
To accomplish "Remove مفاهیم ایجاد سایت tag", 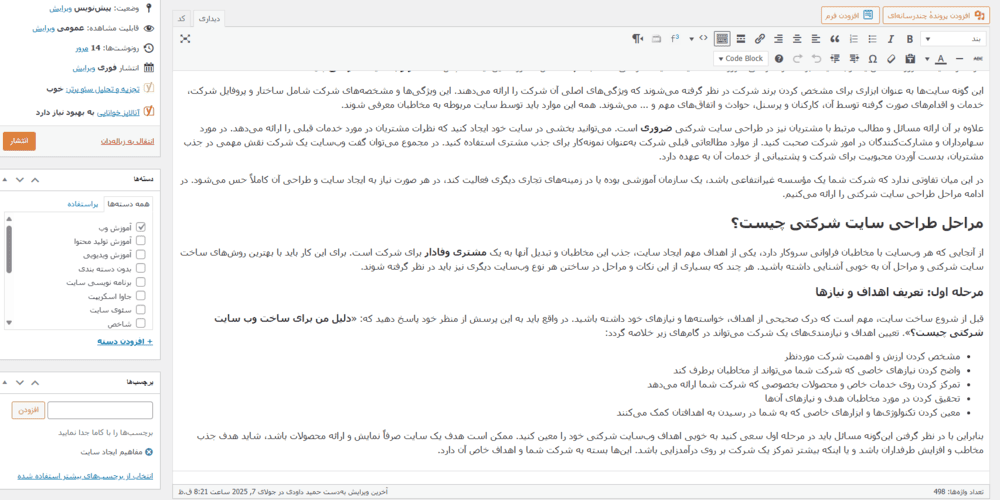I will (x=149, y=452).
